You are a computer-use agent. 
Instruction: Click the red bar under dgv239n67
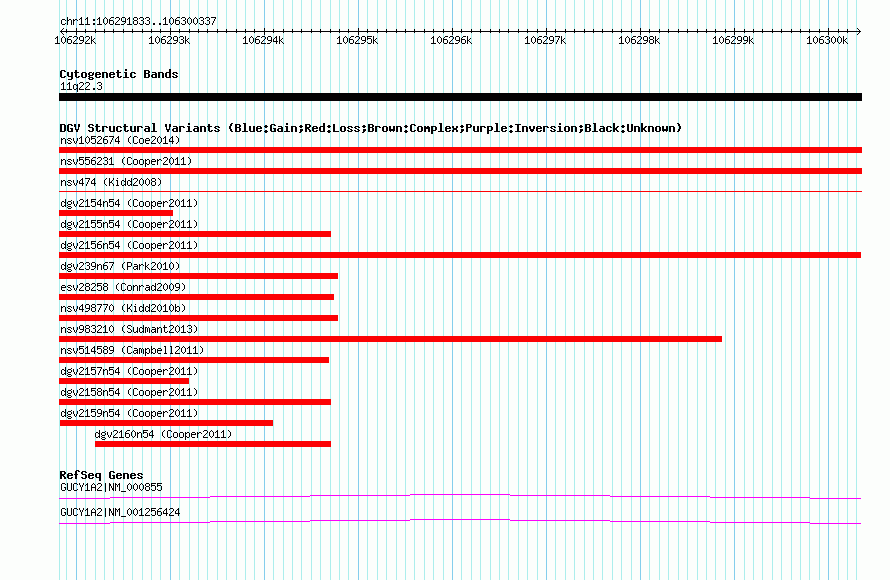[199, 276]
